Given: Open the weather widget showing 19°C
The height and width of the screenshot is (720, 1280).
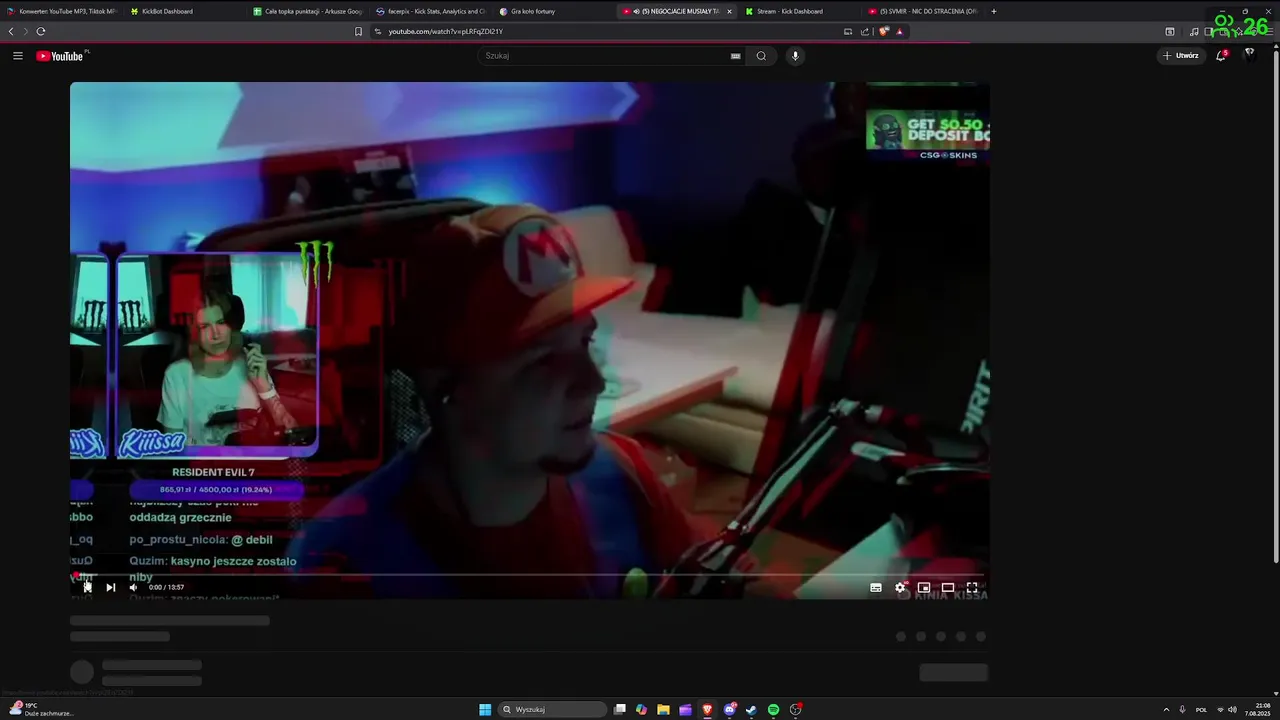Looking at the screenshot, I should coord(42,709).
